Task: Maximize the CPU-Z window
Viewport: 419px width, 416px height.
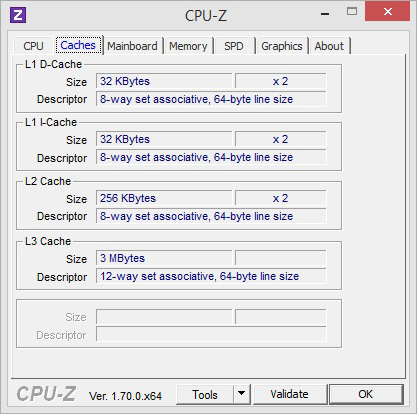Action: pyautogui.click(x=352, y=12)
